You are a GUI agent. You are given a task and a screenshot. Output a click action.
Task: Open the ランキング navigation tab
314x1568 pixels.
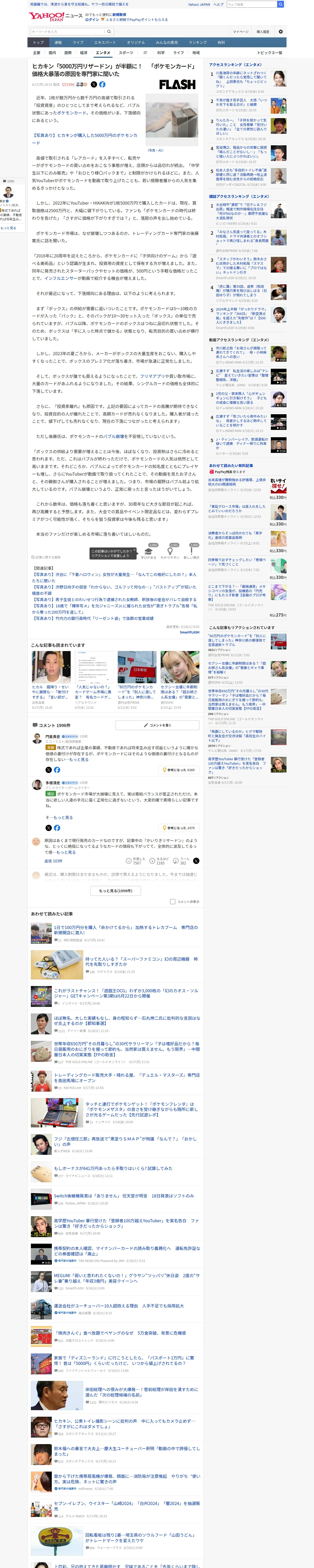[x=198, y=43]
